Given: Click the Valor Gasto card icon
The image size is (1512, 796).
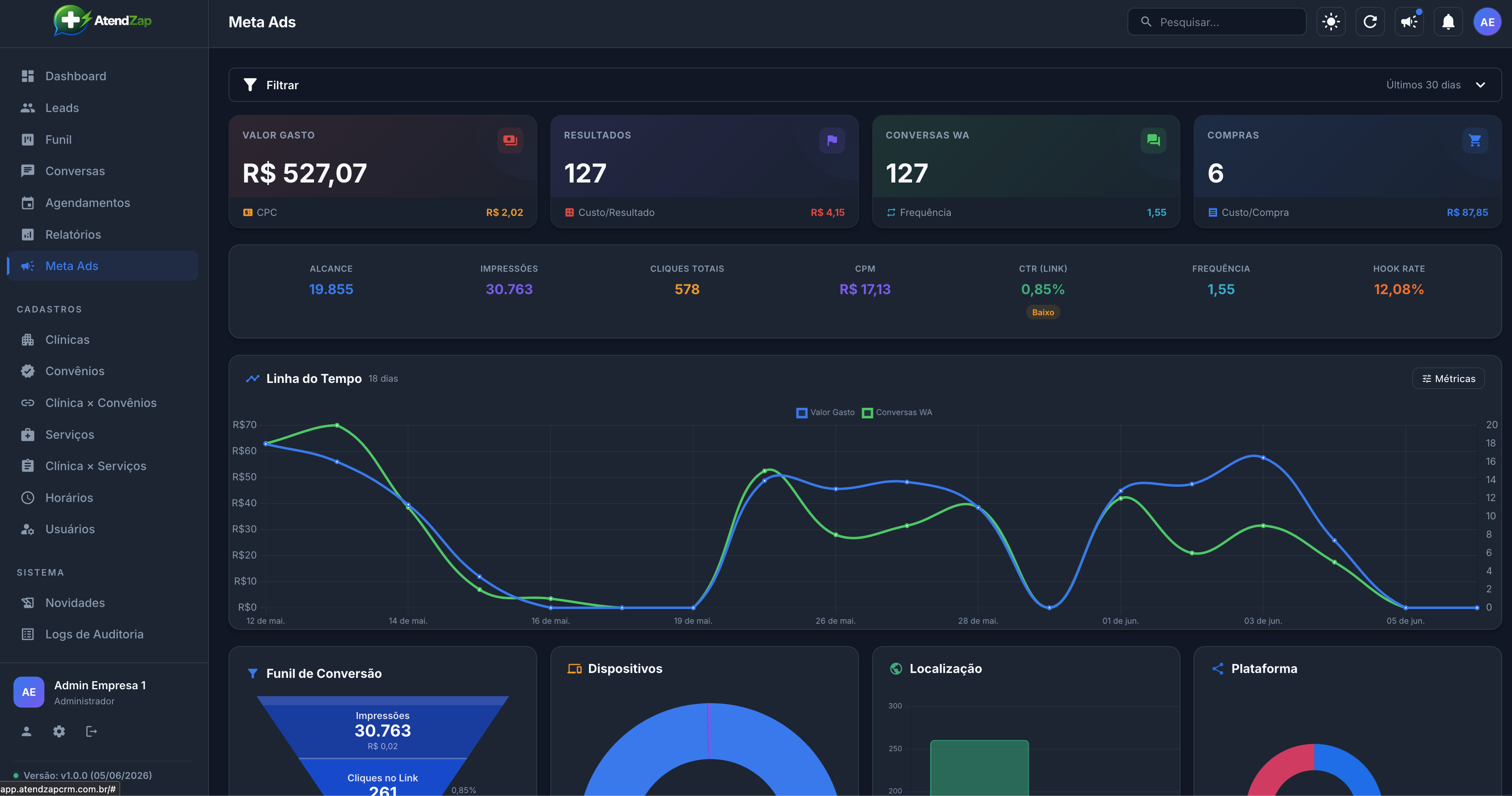Looking at the screenshot, I should (x=510, y=140).
